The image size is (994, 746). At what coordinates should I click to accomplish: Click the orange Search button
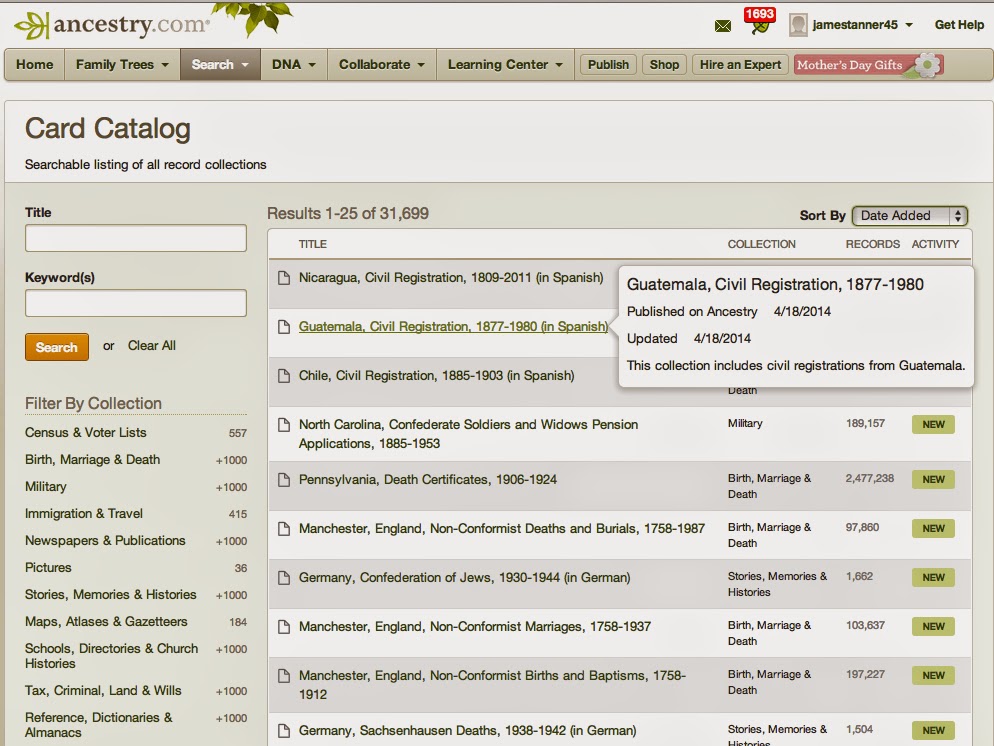pos(57,347)
